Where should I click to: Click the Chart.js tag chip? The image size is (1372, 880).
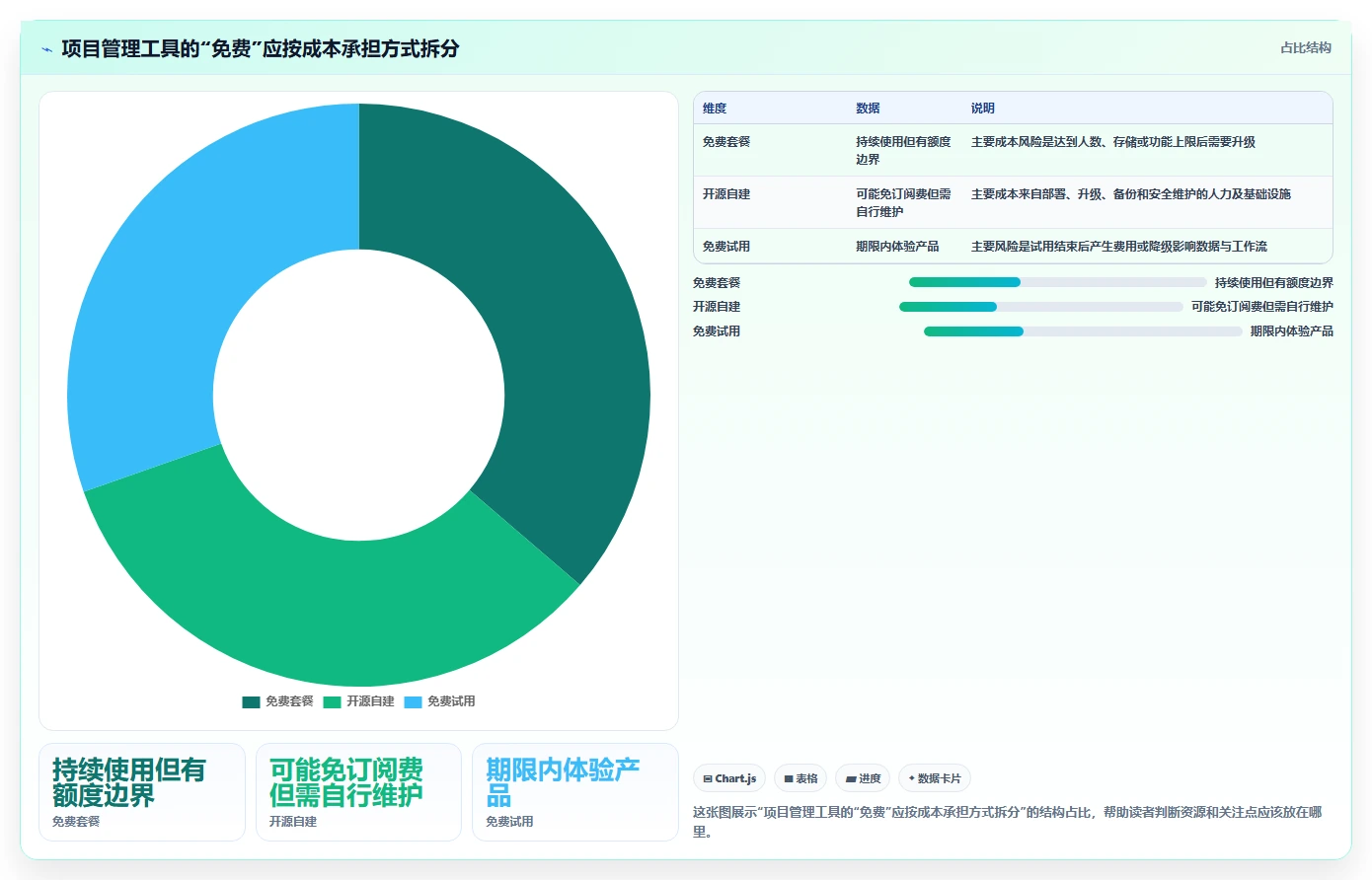point(729,778)
